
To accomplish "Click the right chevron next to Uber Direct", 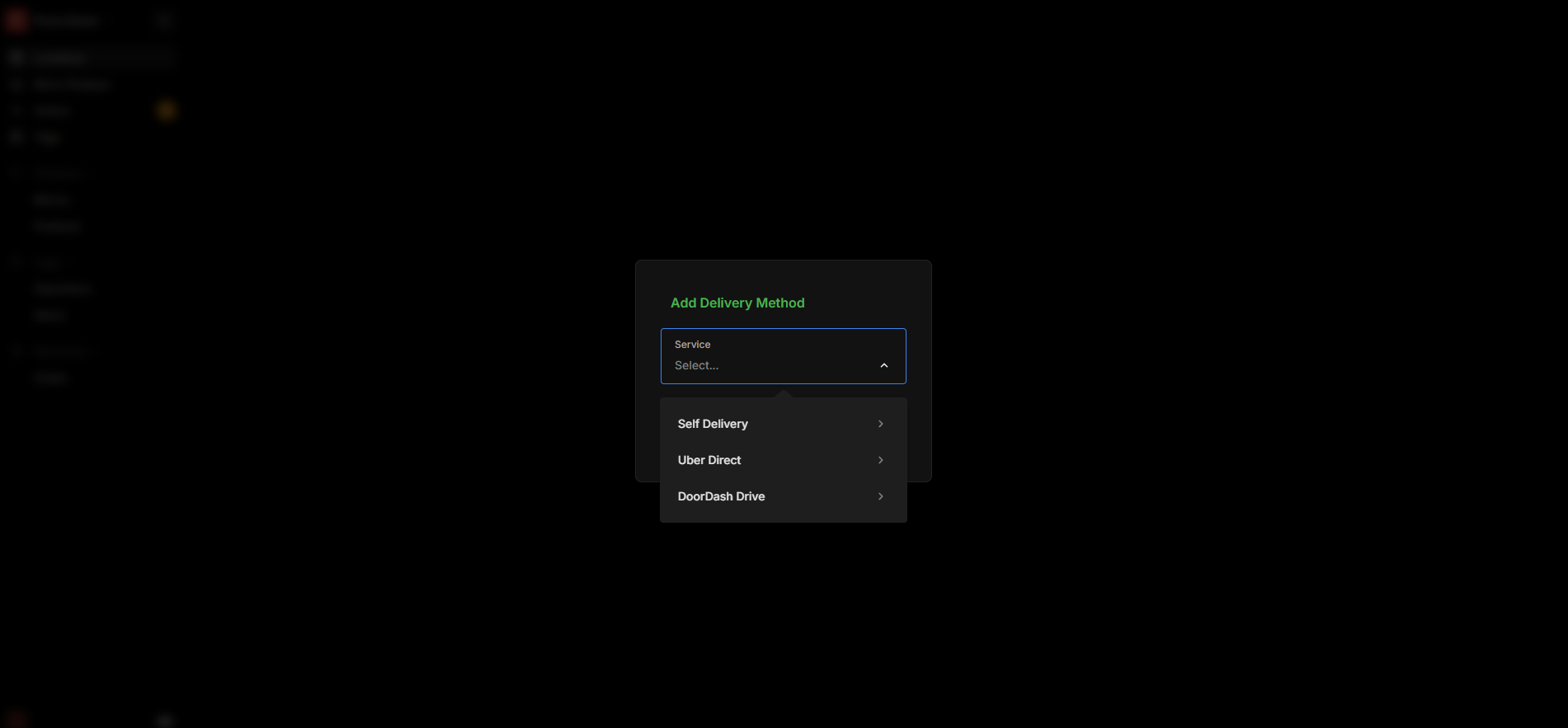I will pos(880,460).
